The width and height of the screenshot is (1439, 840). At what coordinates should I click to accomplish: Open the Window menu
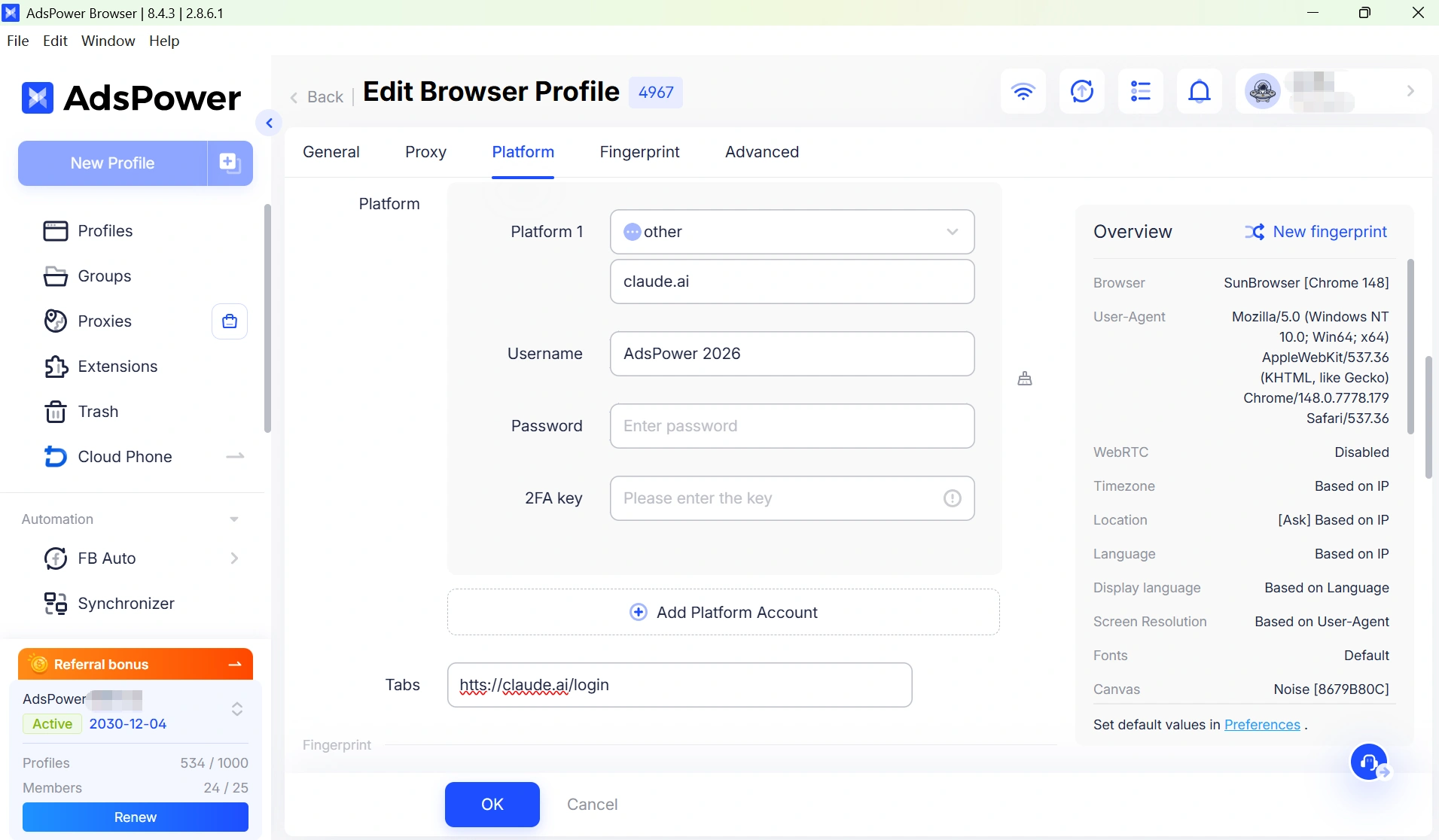pyautogui.click(x=108, y=41)
